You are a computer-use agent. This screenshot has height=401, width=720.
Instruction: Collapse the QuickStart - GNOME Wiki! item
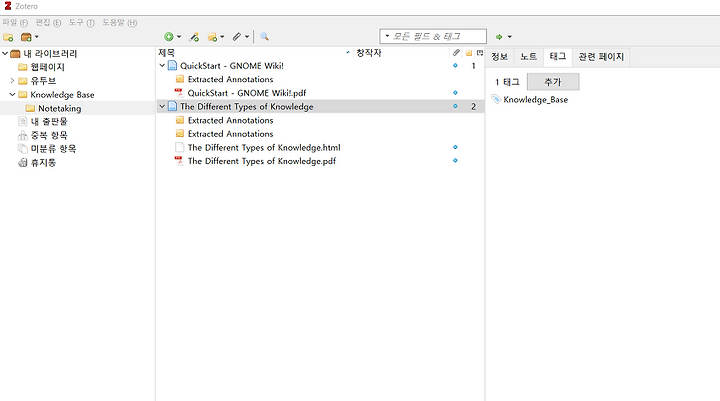[162, 66]
